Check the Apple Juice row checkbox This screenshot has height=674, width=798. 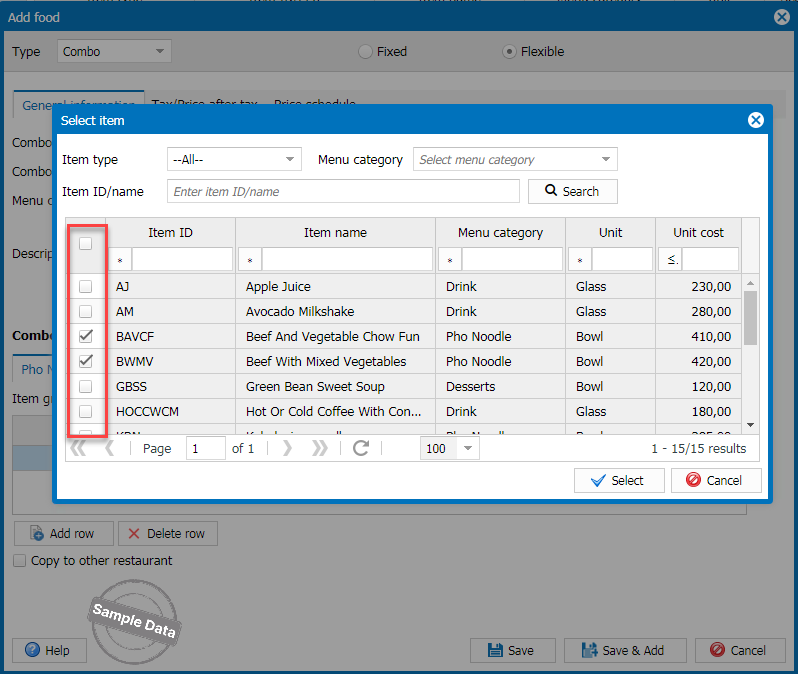(x=86, y=287)
